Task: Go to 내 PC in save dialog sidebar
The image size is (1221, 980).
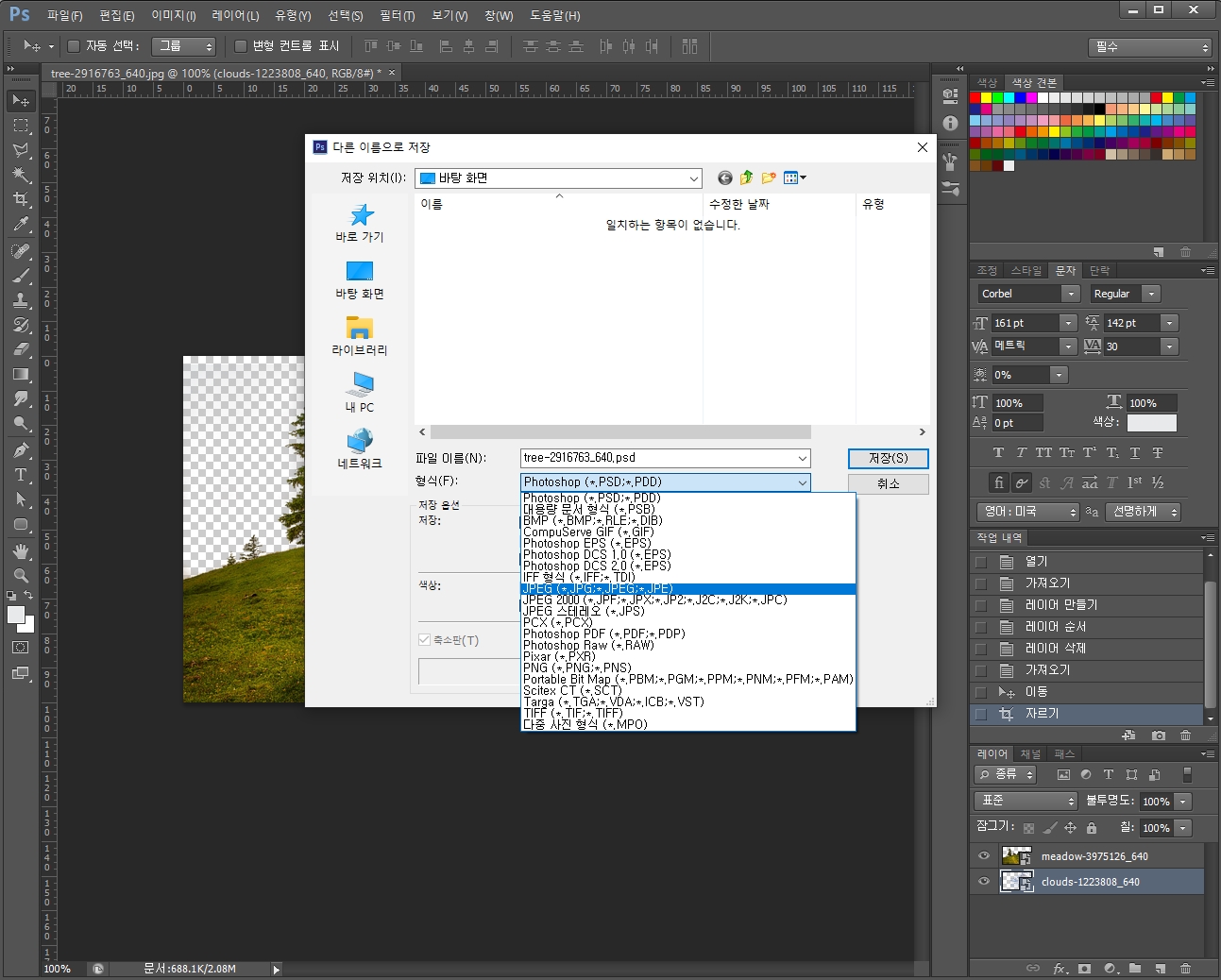Action: click(x=360, y=393)
